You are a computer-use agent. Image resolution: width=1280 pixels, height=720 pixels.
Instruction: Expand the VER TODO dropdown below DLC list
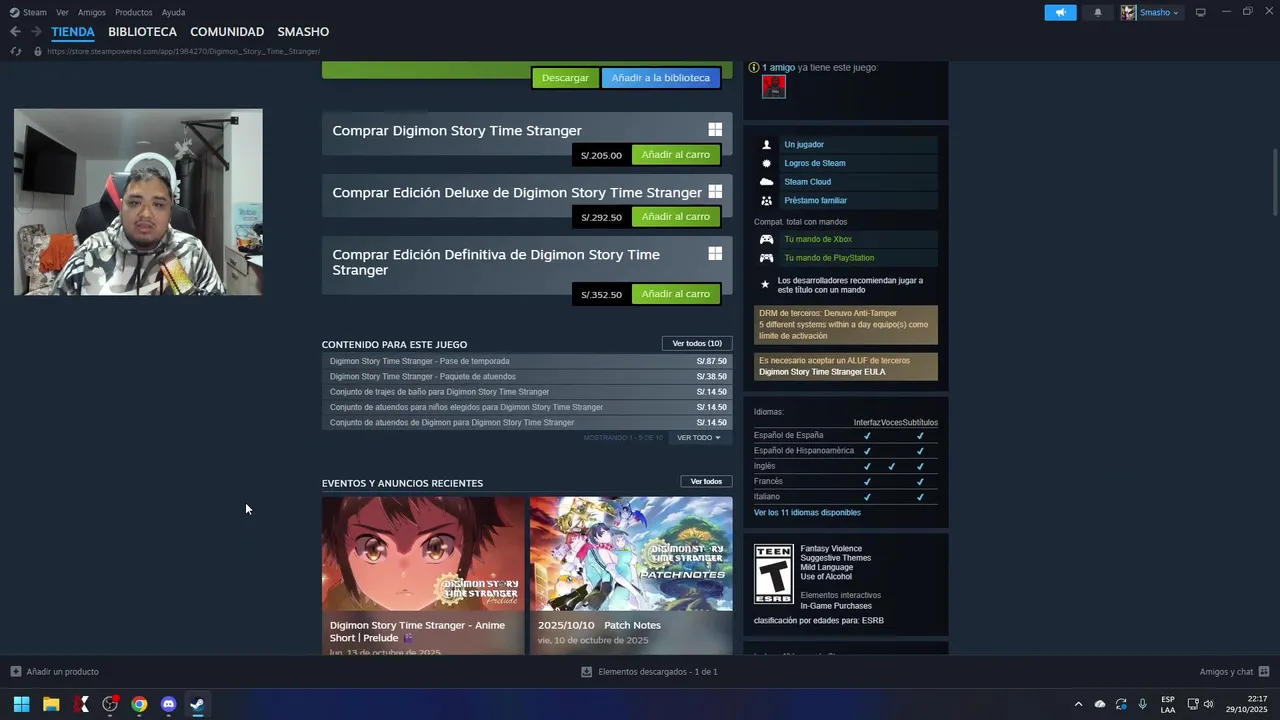tap(698, 438)
